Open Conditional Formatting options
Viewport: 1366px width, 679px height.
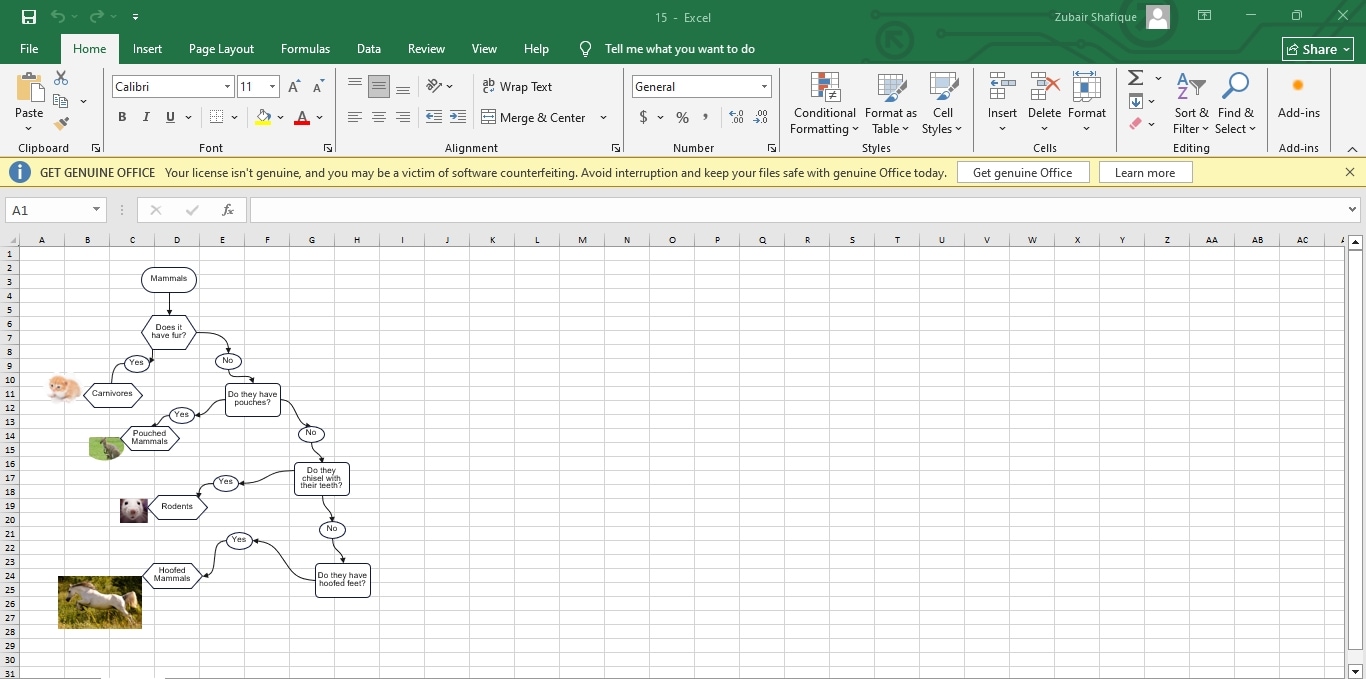click(823, 103)
